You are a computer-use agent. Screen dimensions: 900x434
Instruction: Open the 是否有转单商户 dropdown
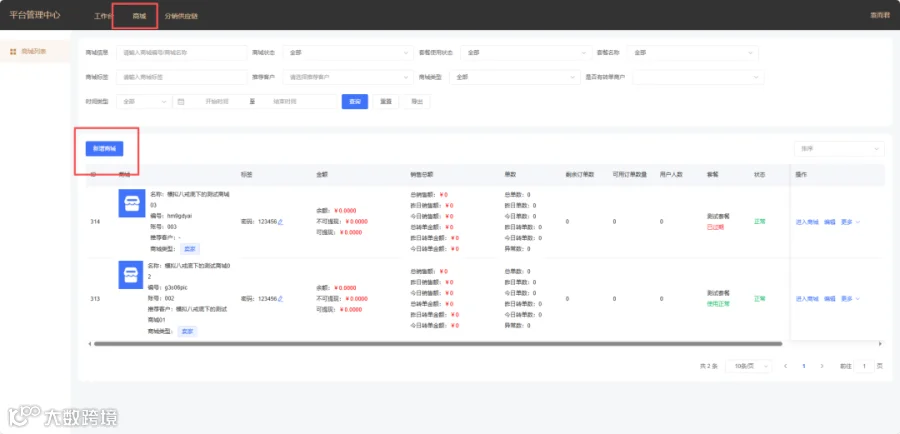[x=698, y=77]
